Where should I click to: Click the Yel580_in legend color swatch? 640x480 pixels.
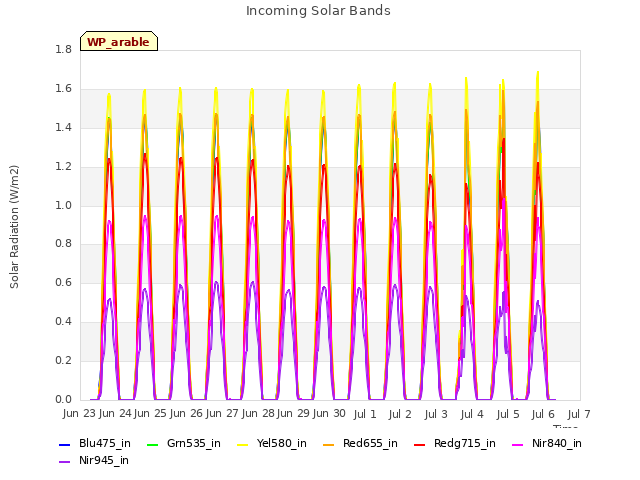242,444
